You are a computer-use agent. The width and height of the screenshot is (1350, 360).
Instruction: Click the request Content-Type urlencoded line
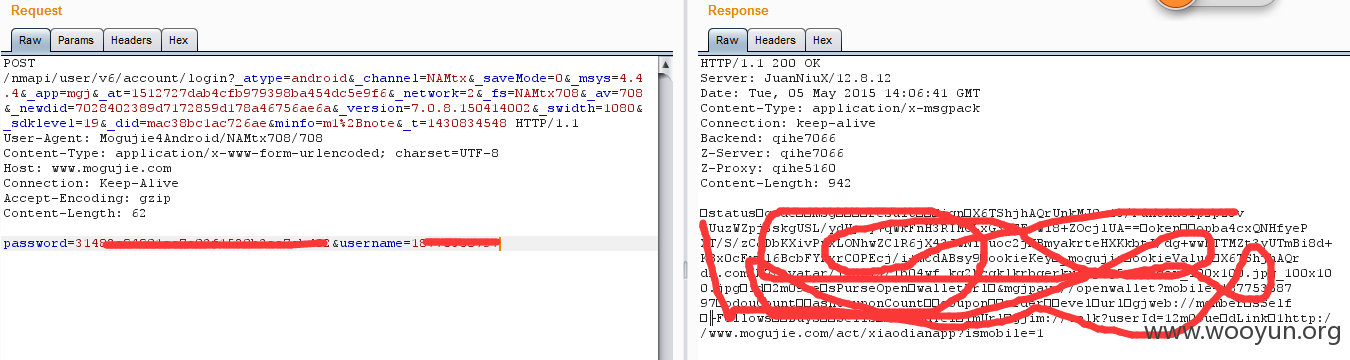(x=251, y=153)
